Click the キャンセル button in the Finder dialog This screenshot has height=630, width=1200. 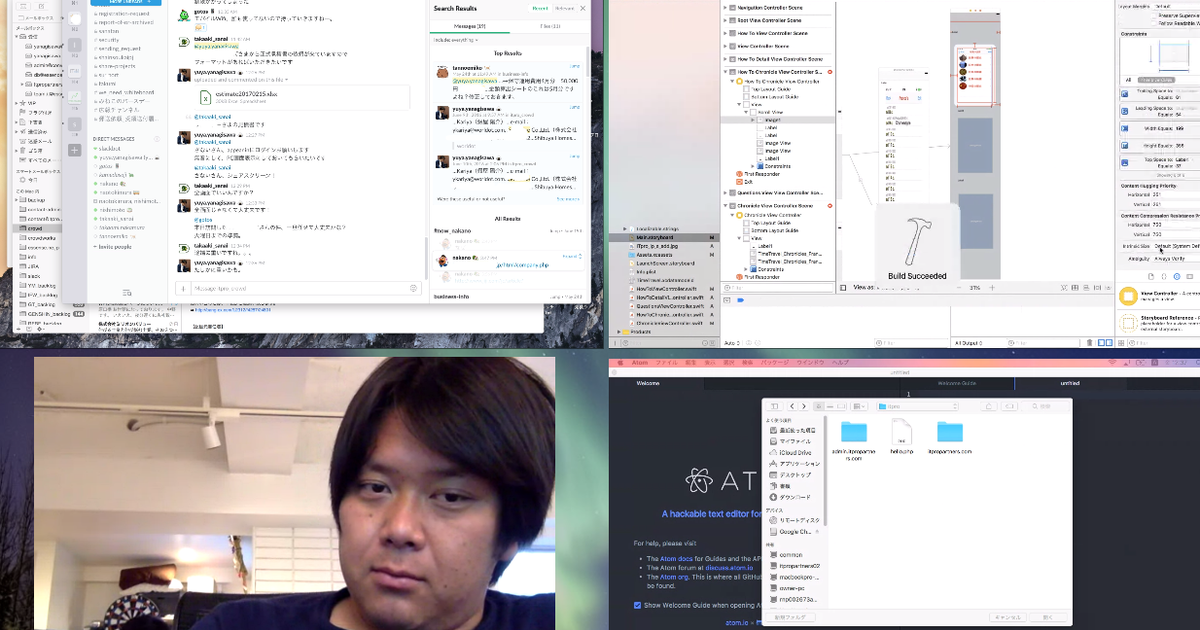tap(1006, 617)
